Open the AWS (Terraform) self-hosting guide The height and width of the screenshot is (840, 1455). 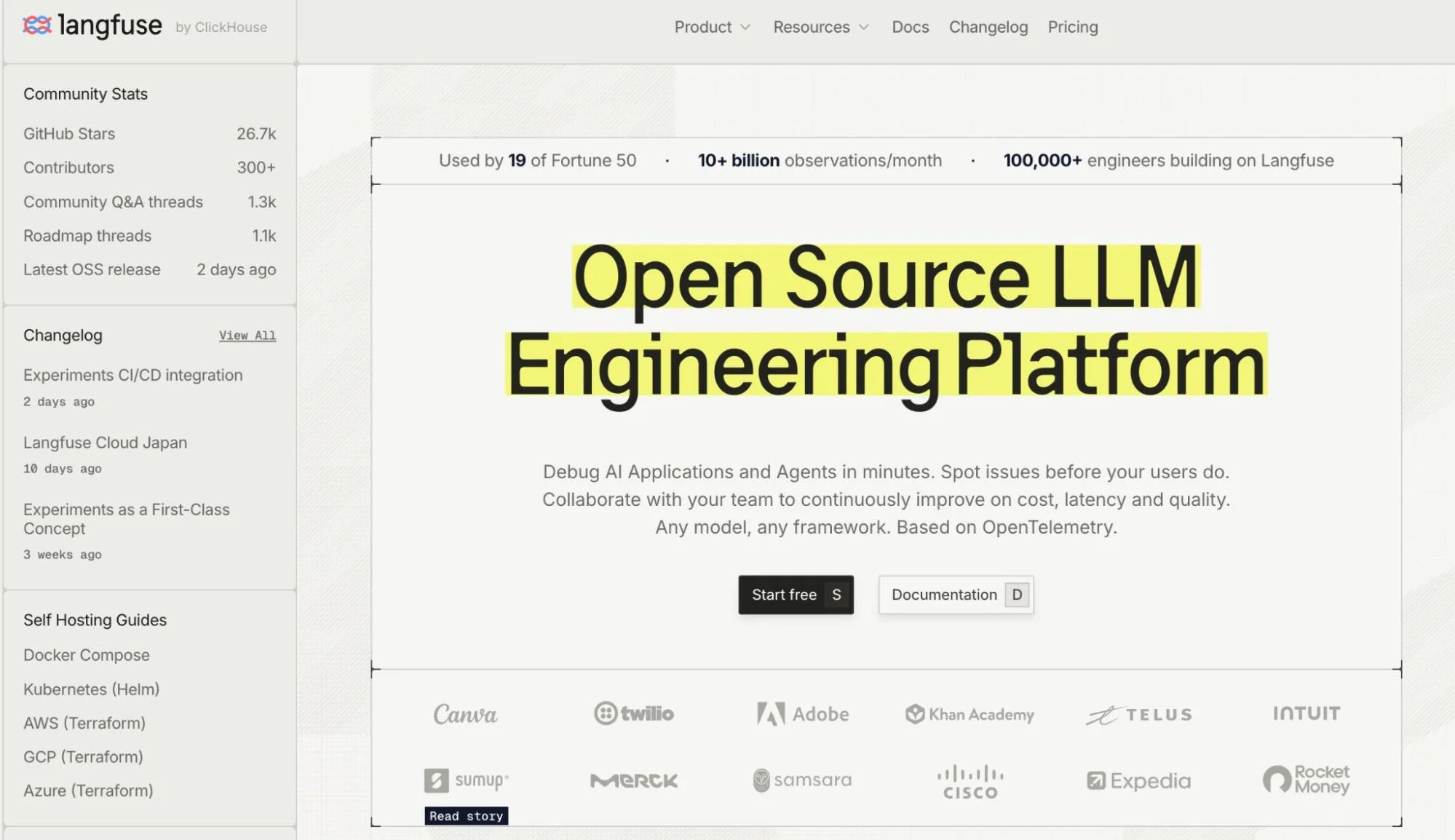click(84, 723)
